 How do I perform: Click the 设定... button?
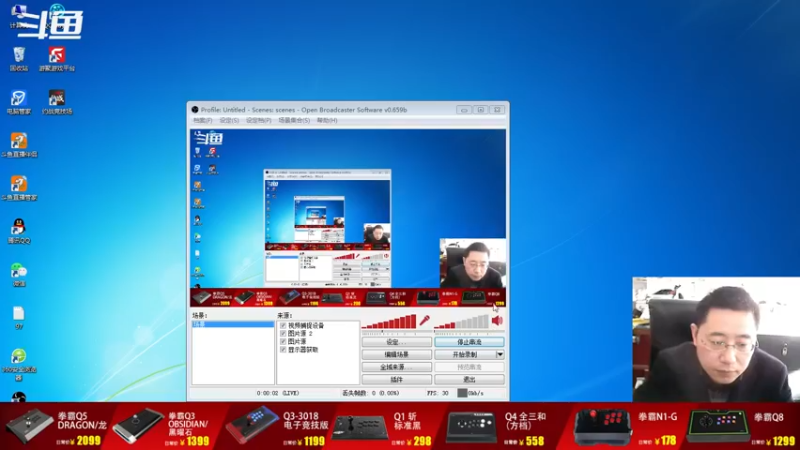pyautogui.click(x=396, y=342)
